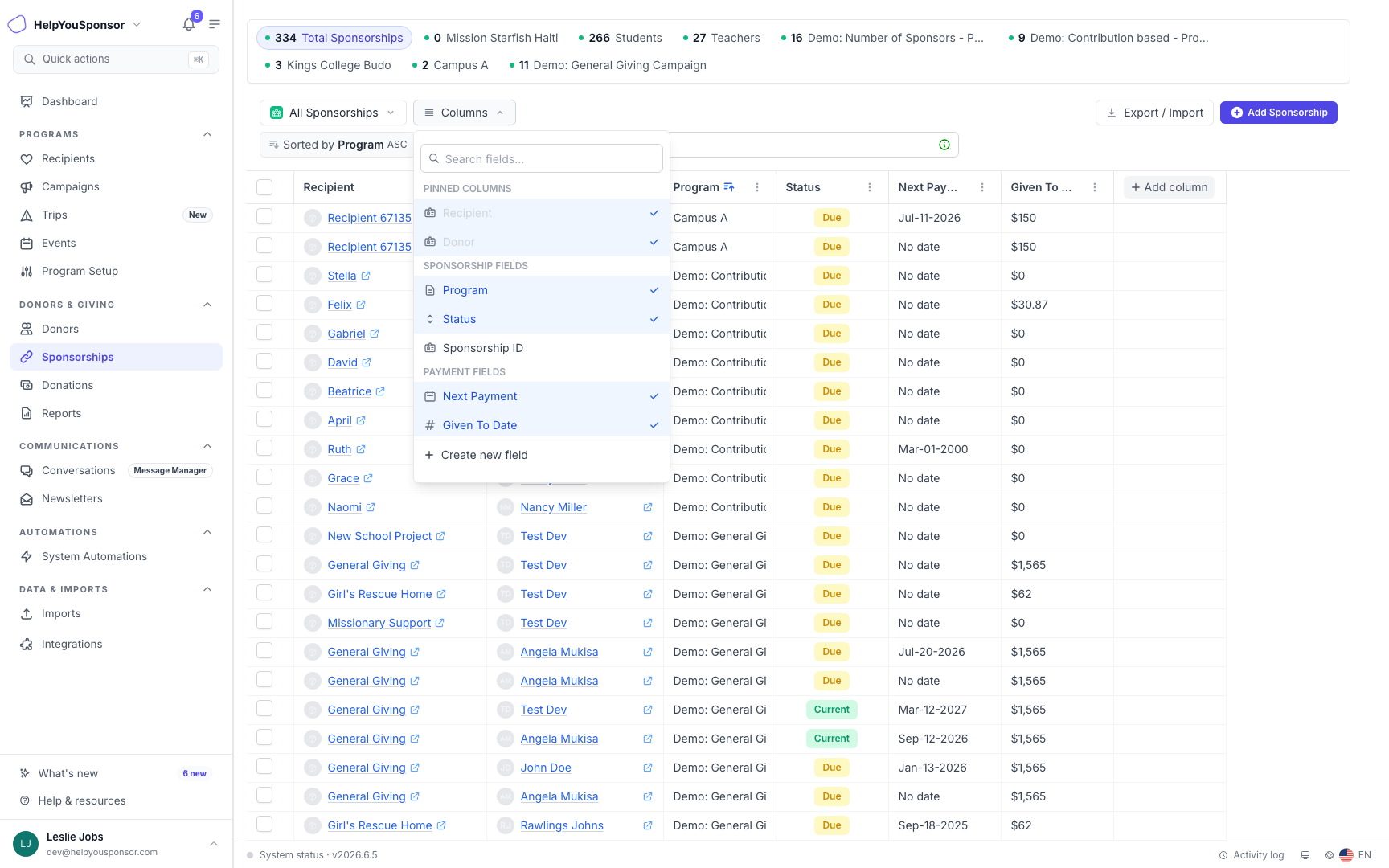Click the Add column button
This screenshot has height=868, width=1389.
coord(1169,187)
